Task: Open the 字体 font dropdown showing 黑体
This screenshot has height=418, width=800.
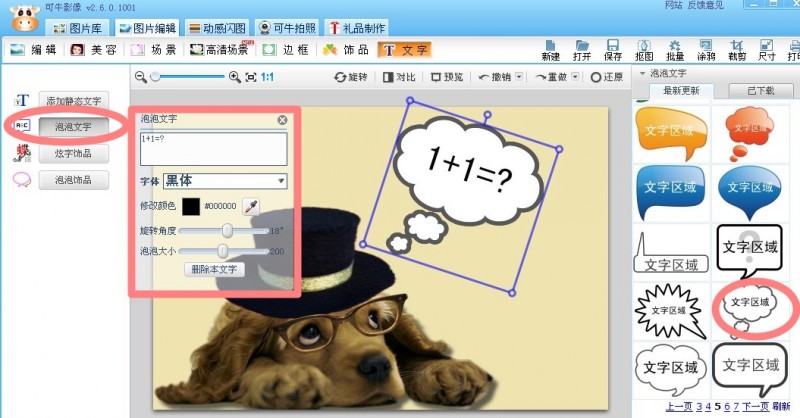Action: point(225,181)
